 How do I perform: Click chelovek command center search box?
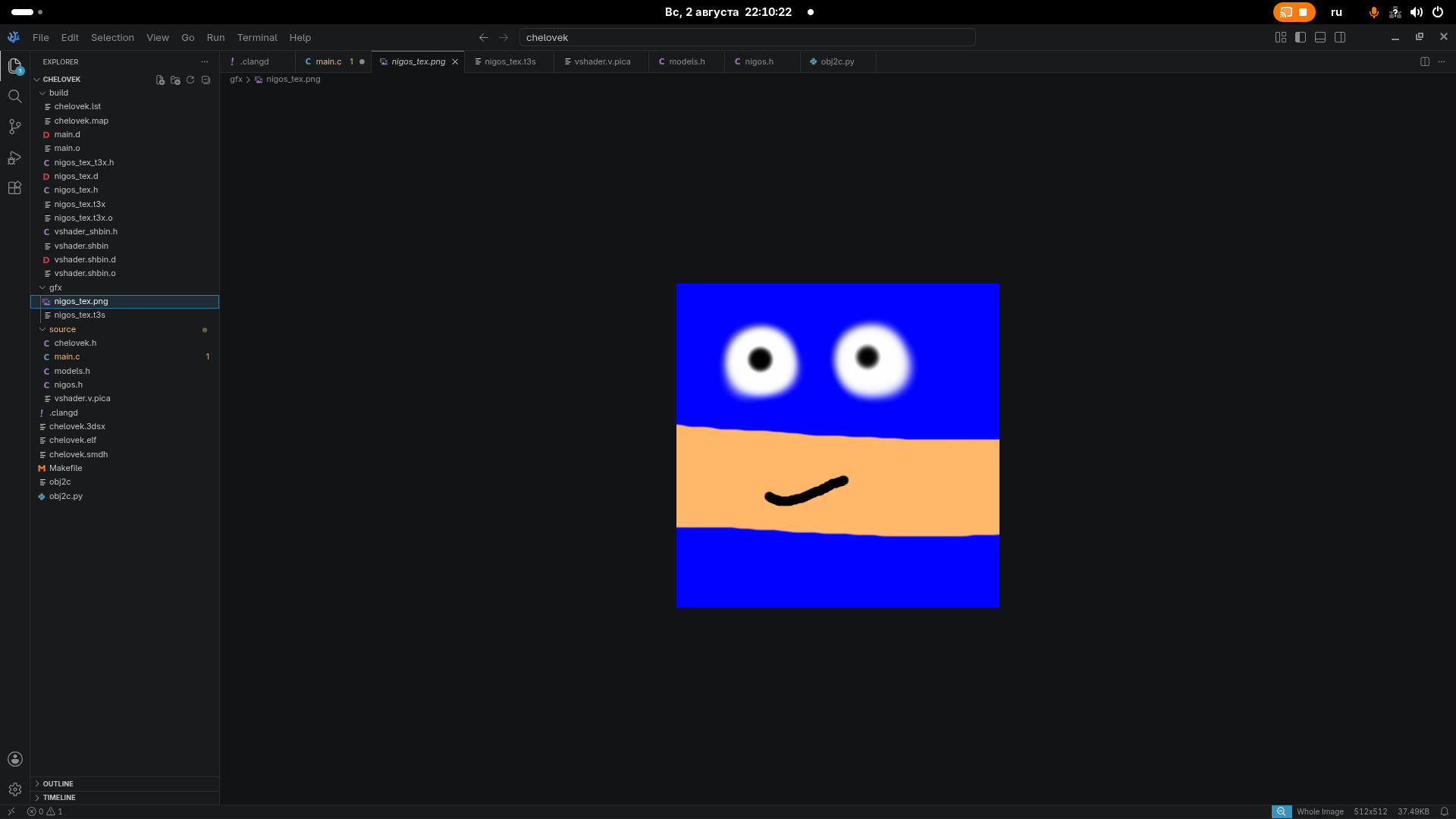click(x=747, y=37)
